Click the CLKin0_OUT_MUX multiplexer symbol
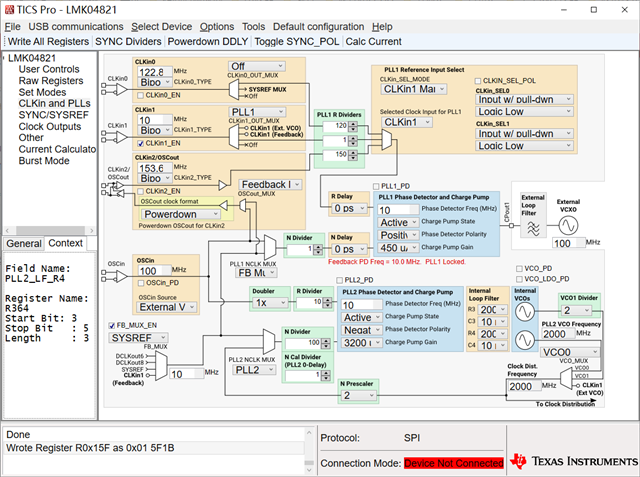 (233, 89)
